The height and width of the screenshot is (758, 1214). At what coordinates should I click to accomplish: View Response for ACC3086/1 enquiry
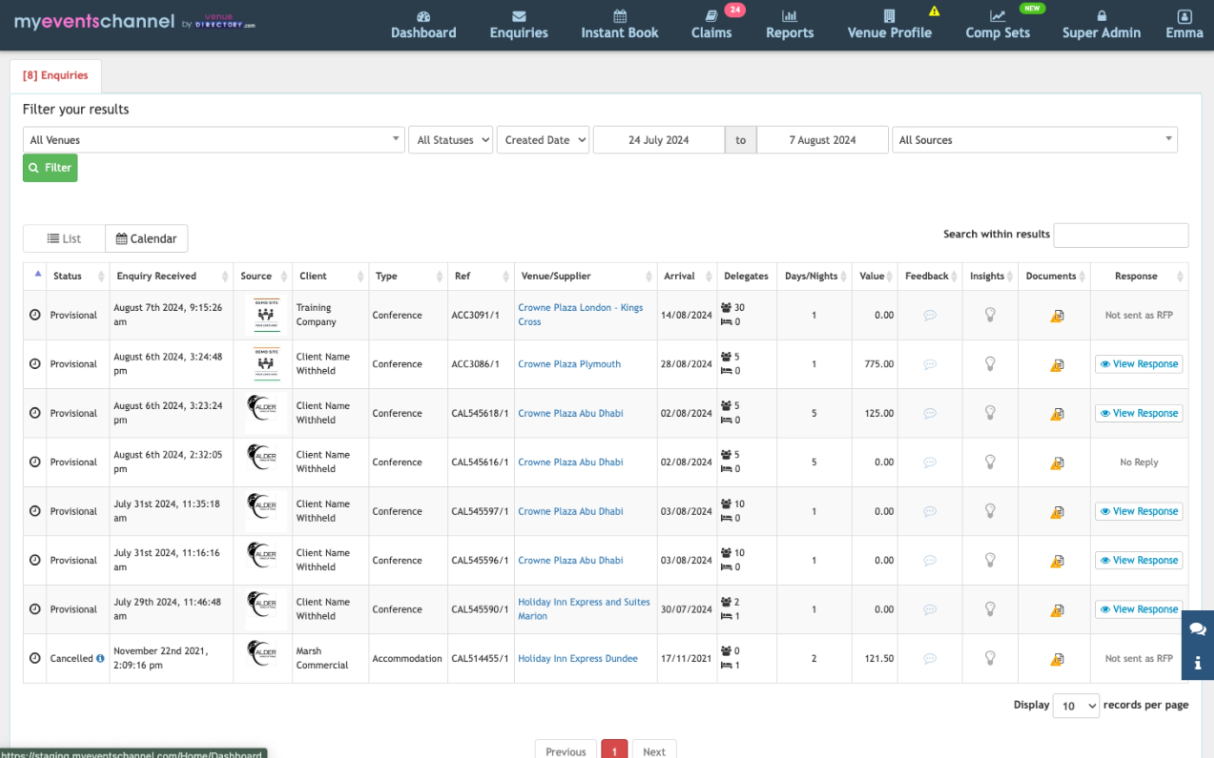pos(1139,364)
